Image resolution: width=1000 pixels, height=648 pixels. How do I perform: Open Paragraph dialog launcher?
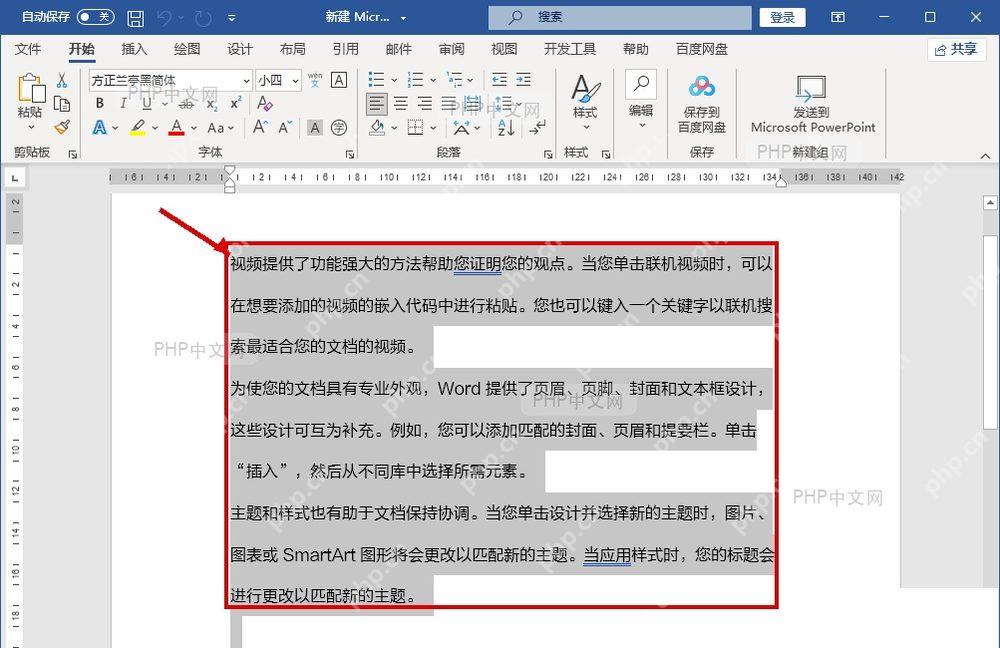pos(548,154)
